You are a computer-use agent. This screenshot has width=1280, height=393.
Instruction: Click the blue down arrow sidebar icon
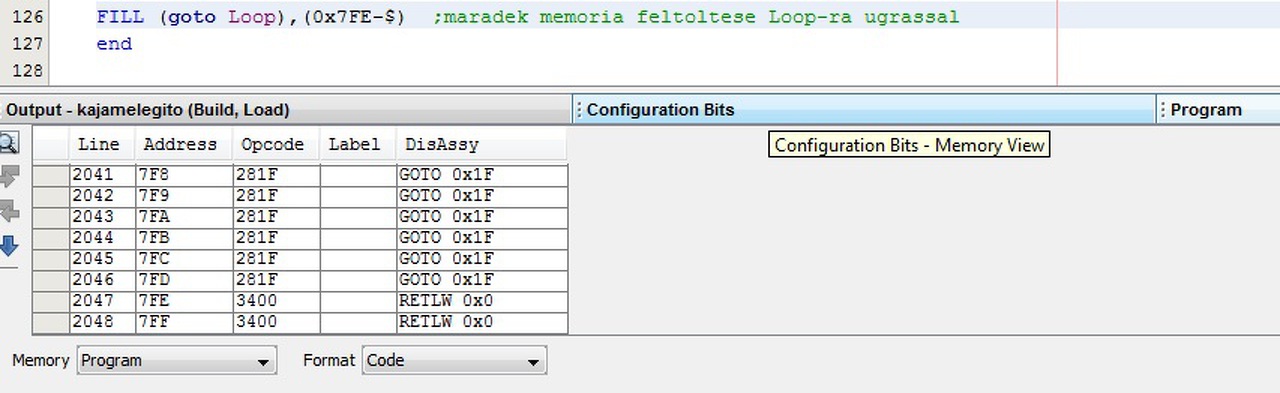click(9, 245)
